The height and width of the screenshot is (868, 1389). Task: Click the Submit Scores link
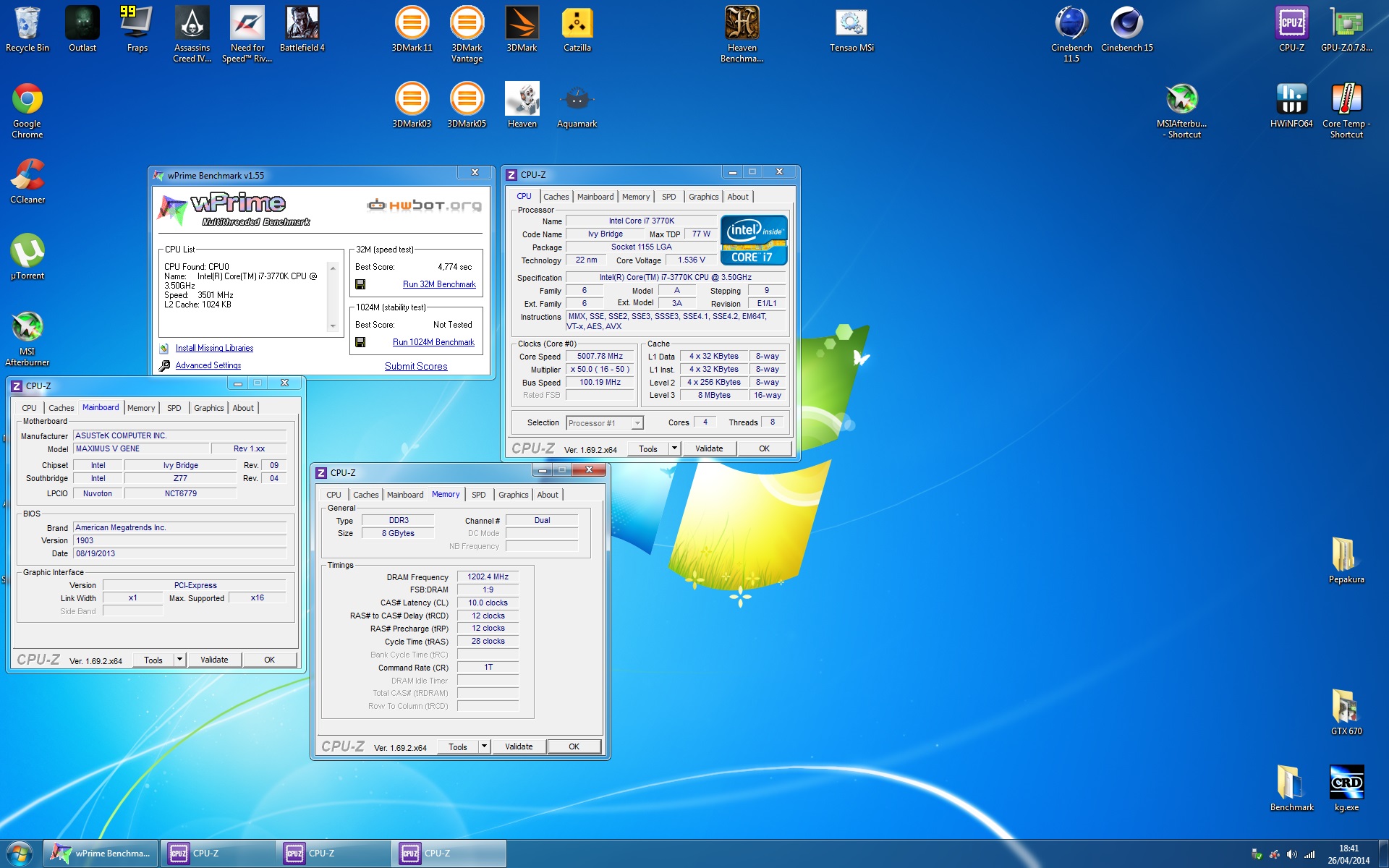416,366
